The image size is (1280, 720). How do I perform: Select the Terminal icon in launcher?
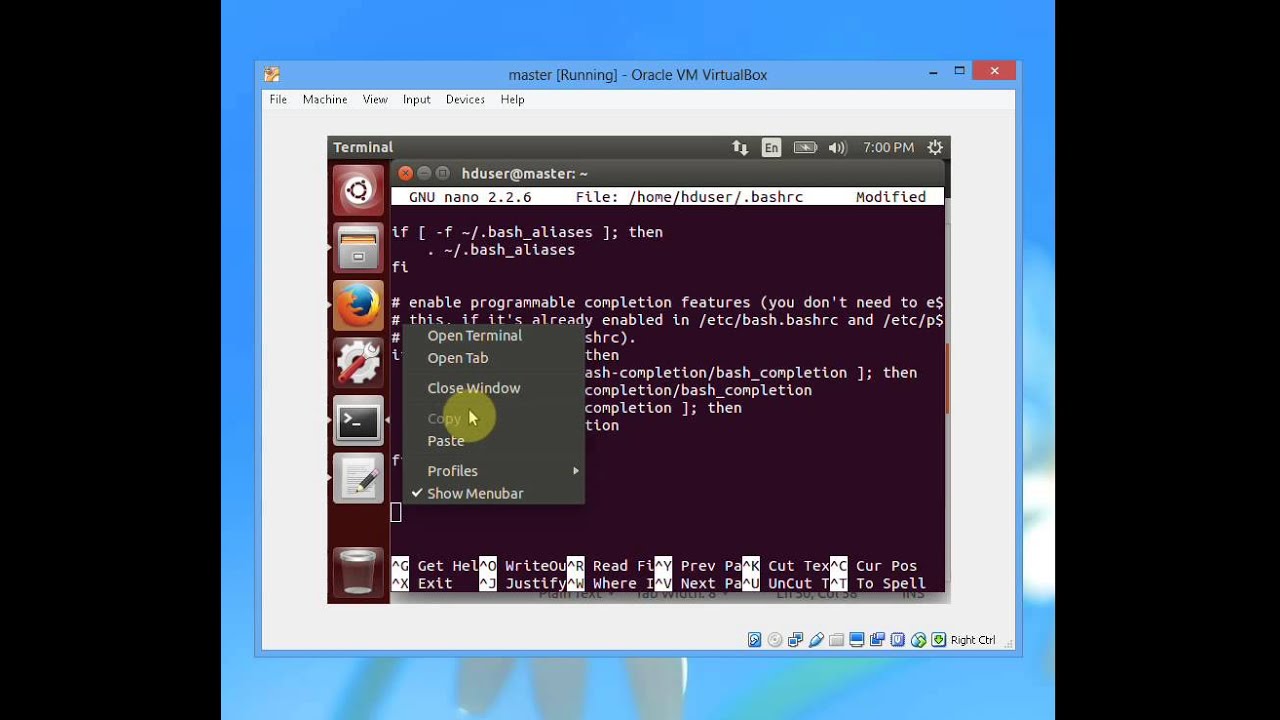pos(358,421)
